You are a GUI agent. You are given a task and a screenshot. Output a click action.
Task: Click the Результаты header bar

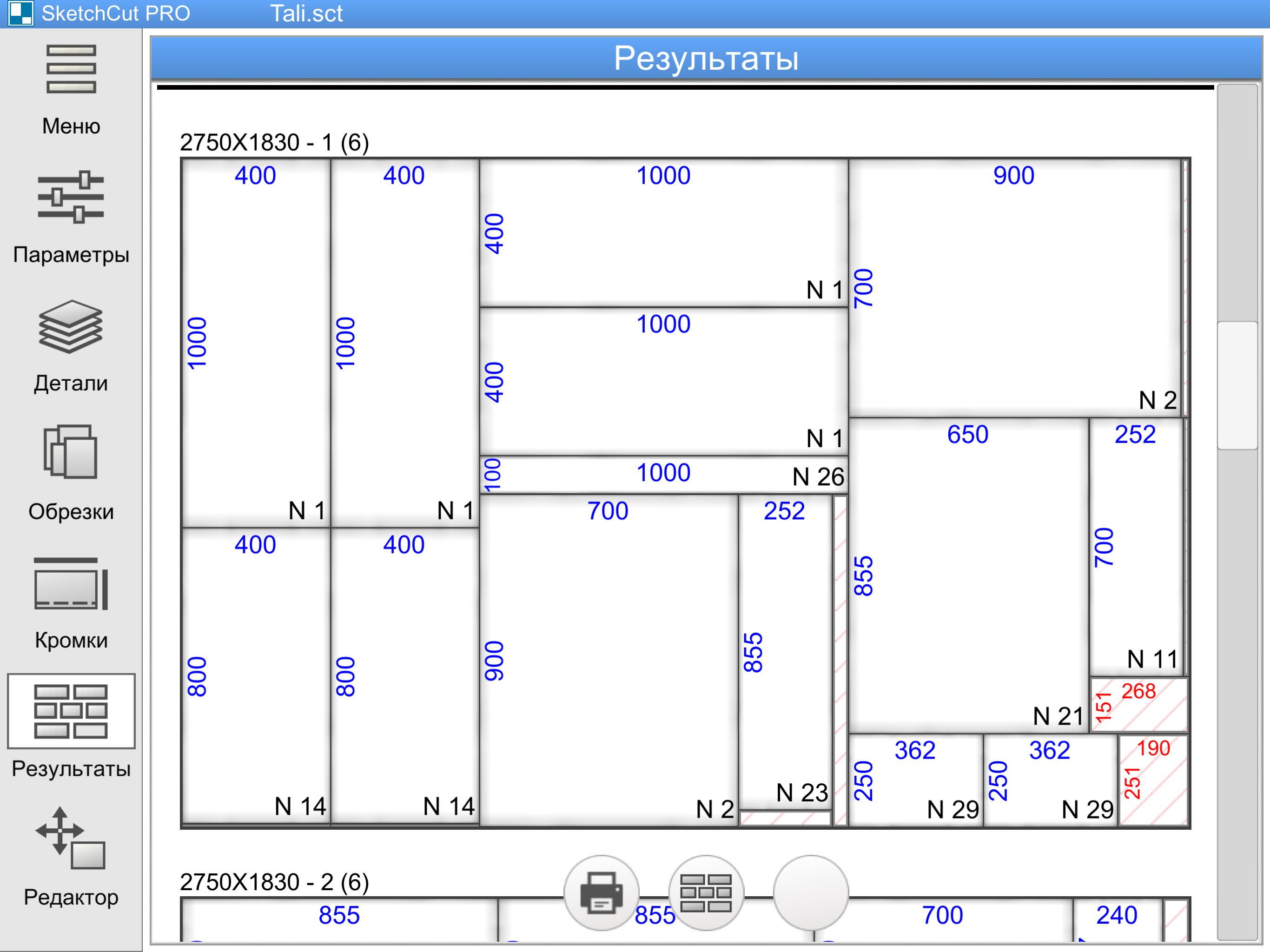(x=706, y=58)
